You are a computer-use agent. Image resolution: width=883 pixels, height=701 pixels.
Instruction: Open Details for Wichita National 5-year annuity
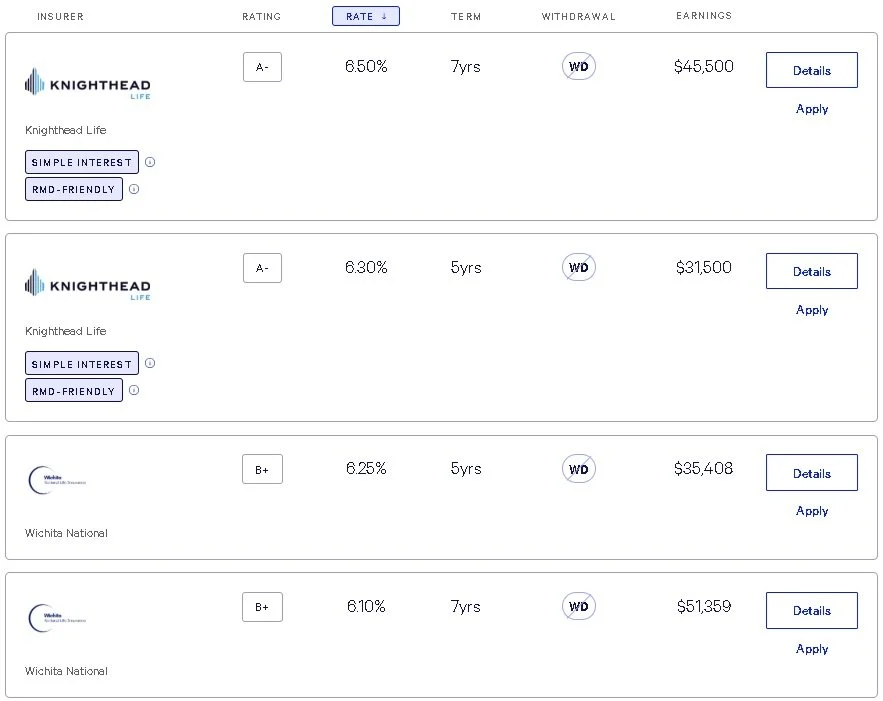(x=811, y=473)
